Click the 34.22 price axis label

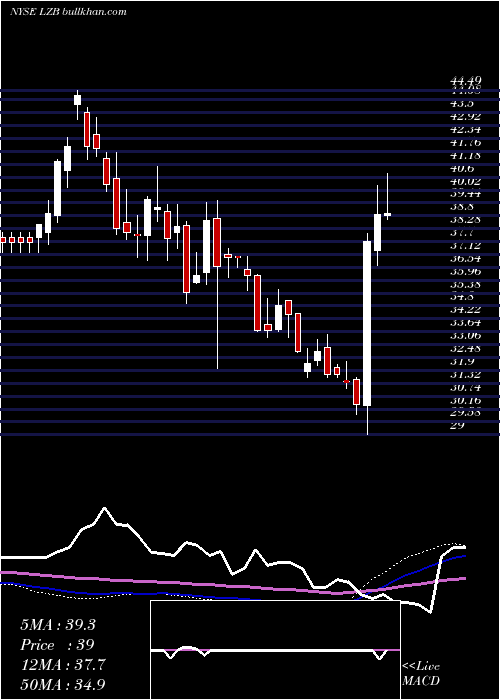[466, 310]
